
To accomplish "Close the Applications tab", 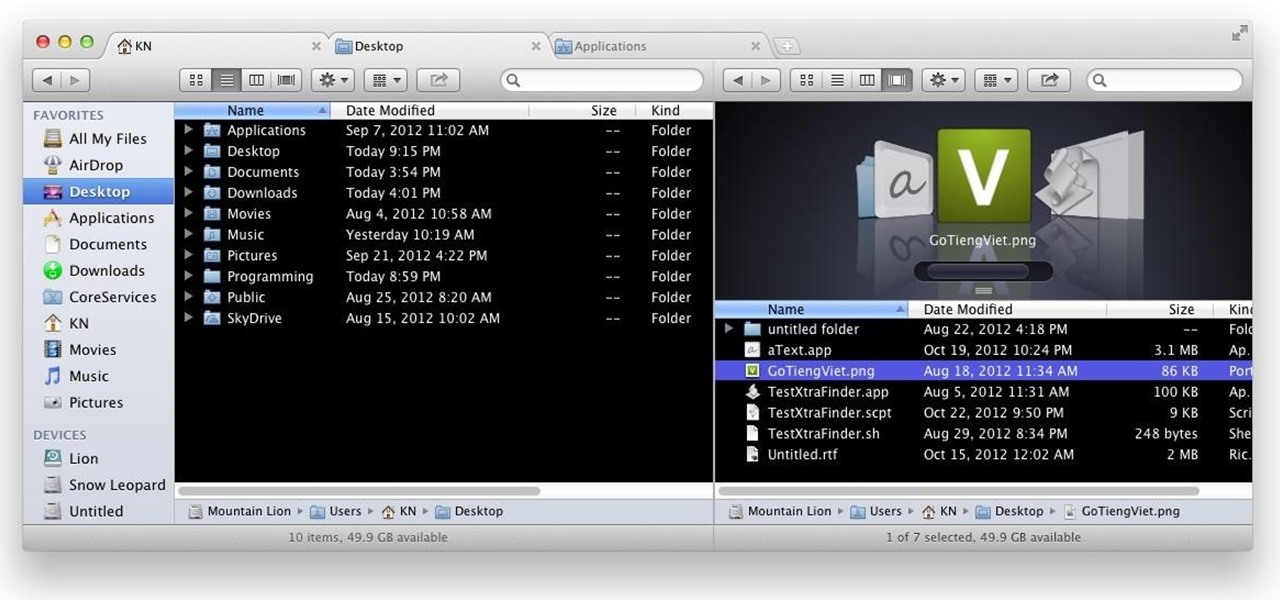I will click(756, 46).
